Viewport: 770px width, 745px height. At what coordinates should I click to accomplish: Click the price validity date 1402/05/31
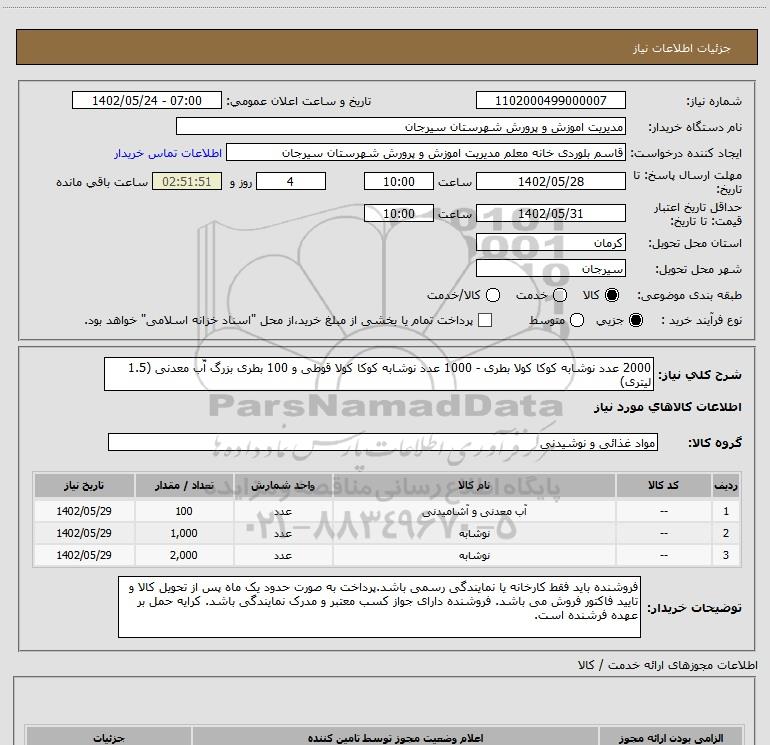point(550,213)
